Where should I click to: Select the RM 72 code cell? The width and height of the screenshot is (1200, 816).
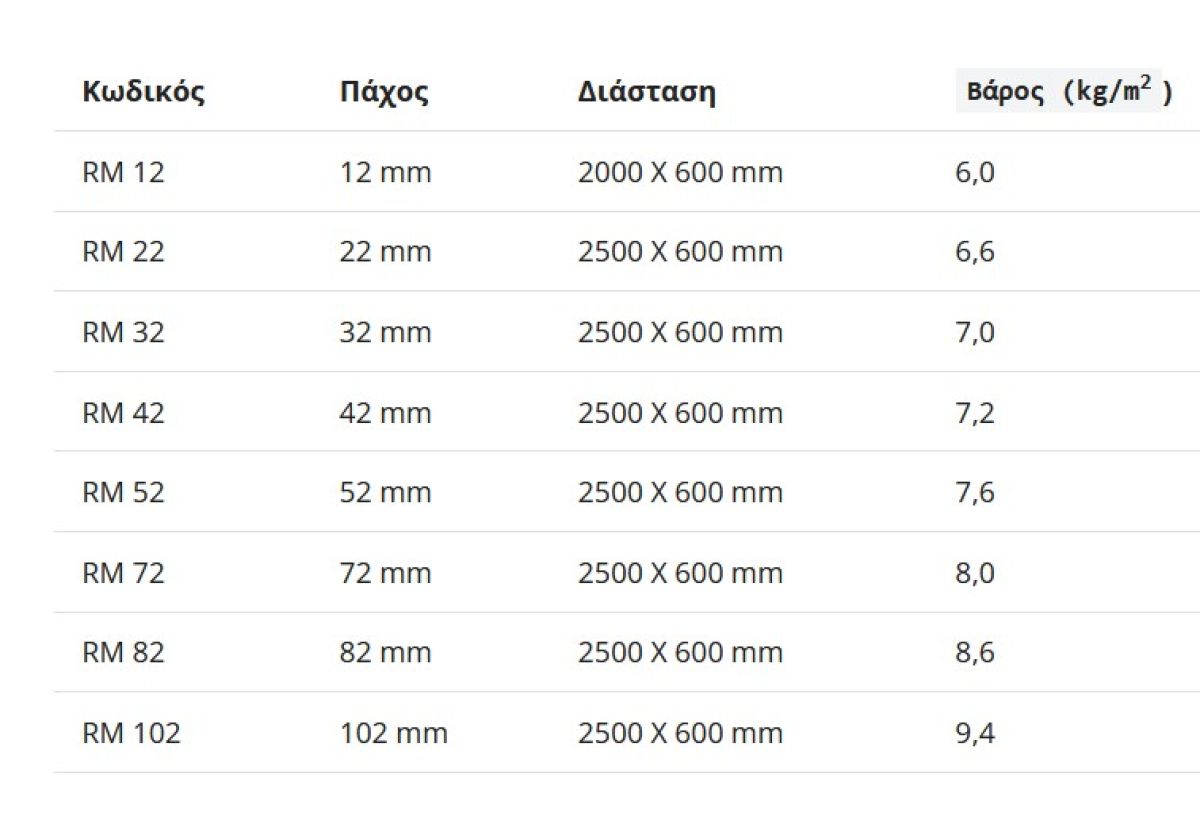tap(123, 573)
